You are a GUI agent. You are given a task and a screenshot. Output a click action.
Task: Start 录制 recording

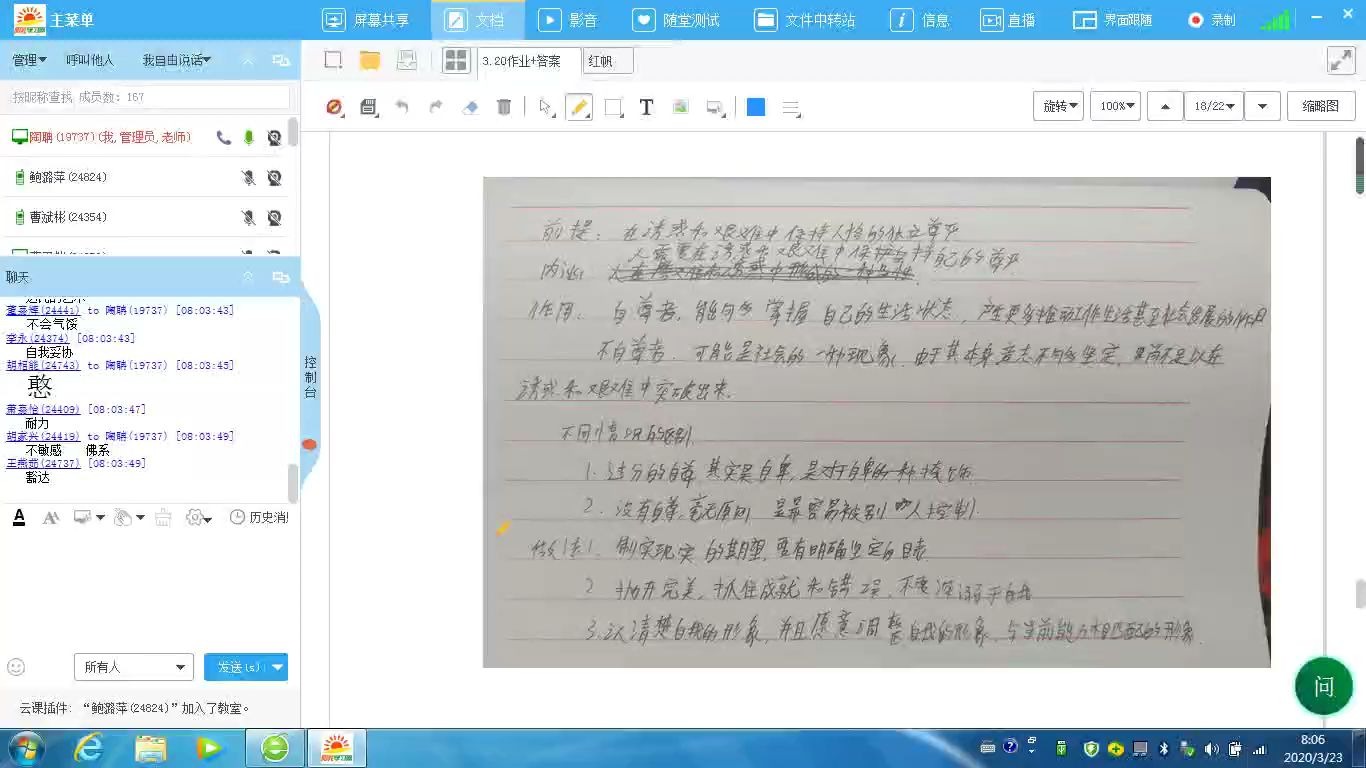(1212, 20)
